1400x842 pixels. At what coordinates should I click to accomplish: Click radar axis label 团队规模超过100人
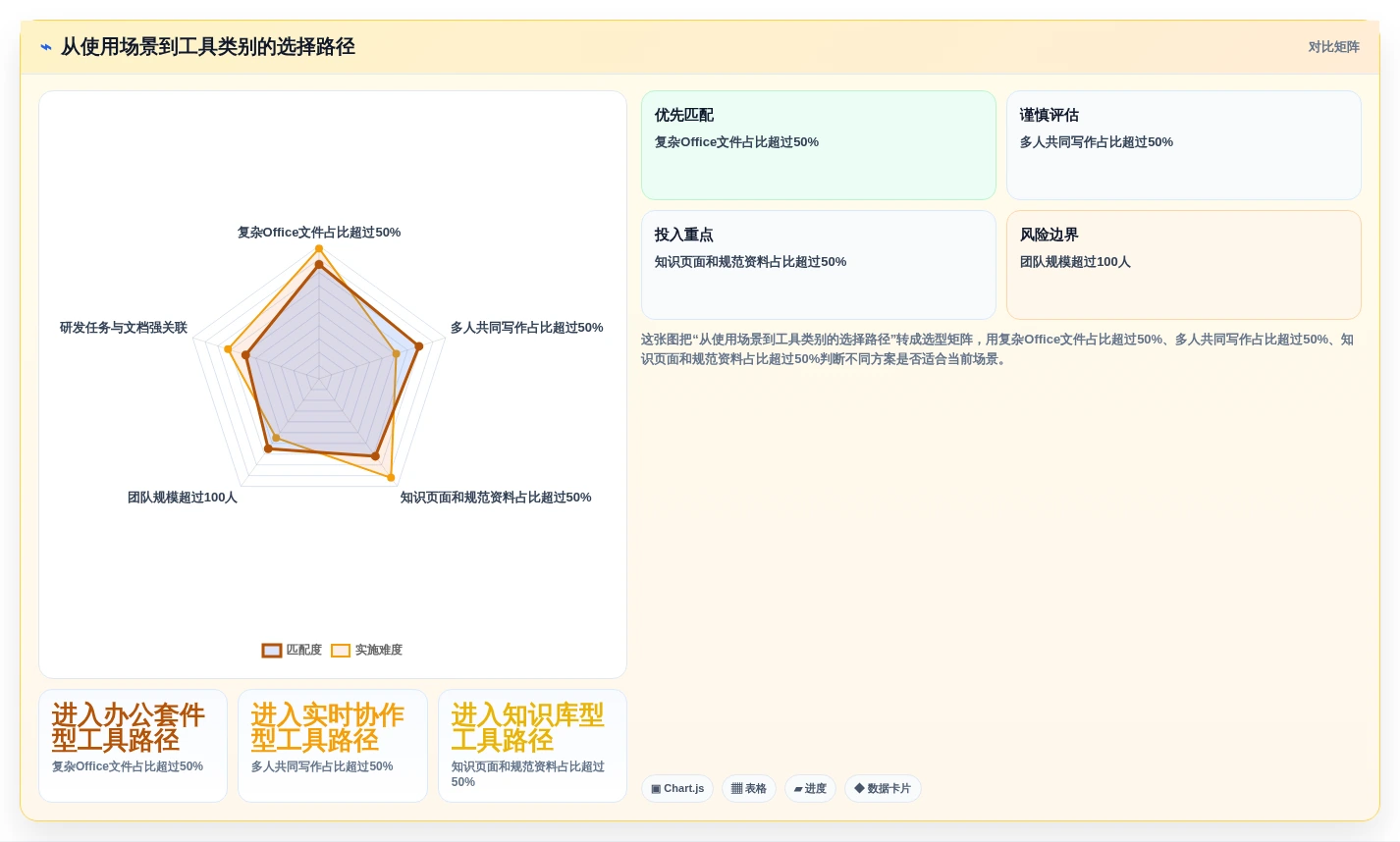[x=183, y=498]
